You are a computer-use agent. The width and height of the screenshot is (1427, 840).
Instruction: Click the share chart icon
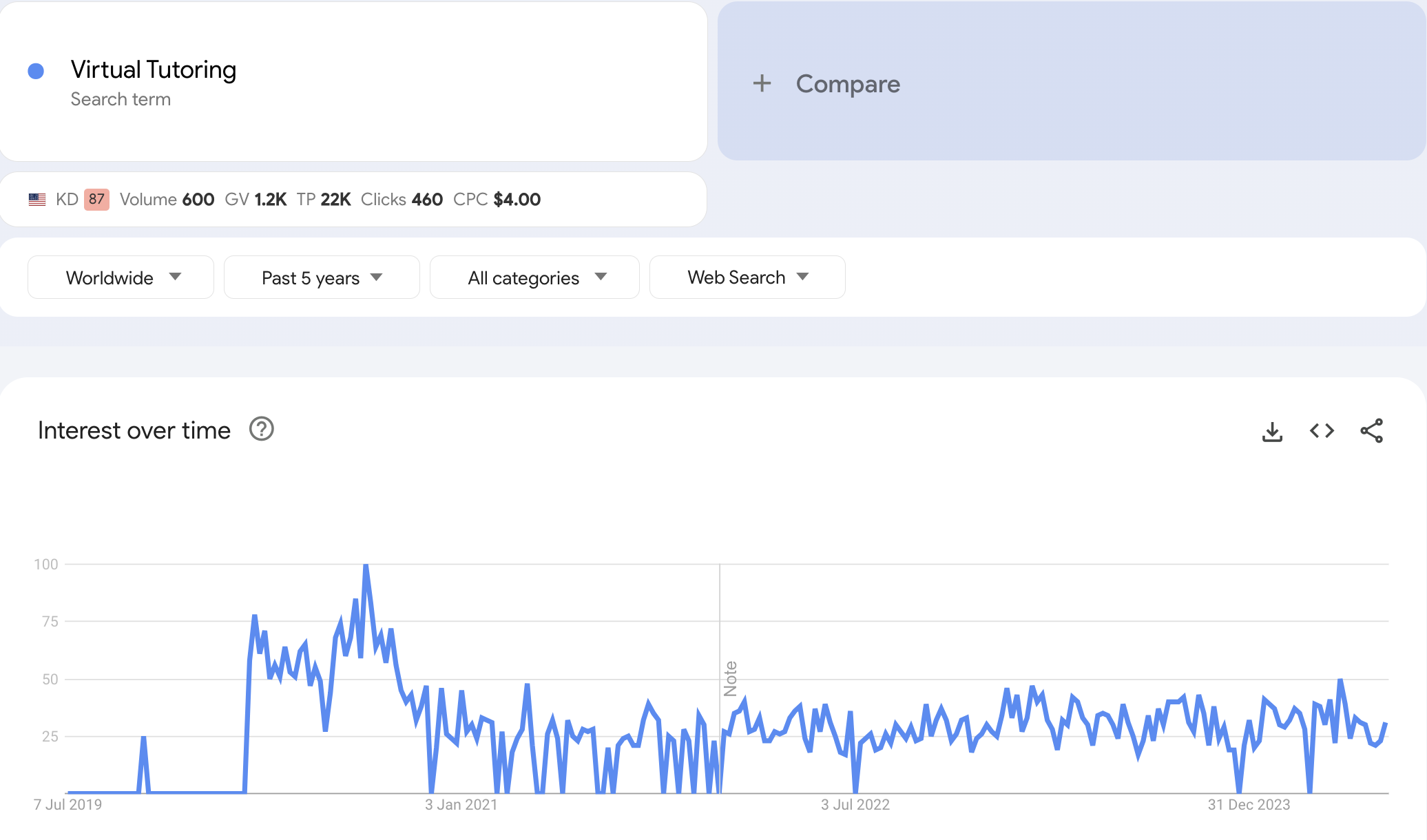[1371, 431]
